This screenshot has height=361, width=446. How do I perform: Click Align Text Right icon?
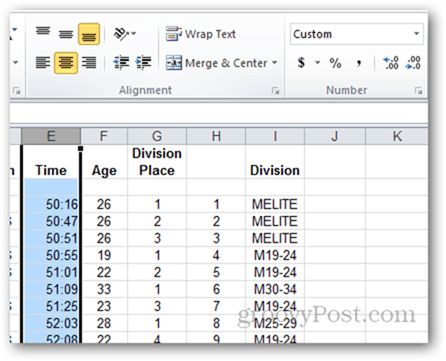coord(89,62)
